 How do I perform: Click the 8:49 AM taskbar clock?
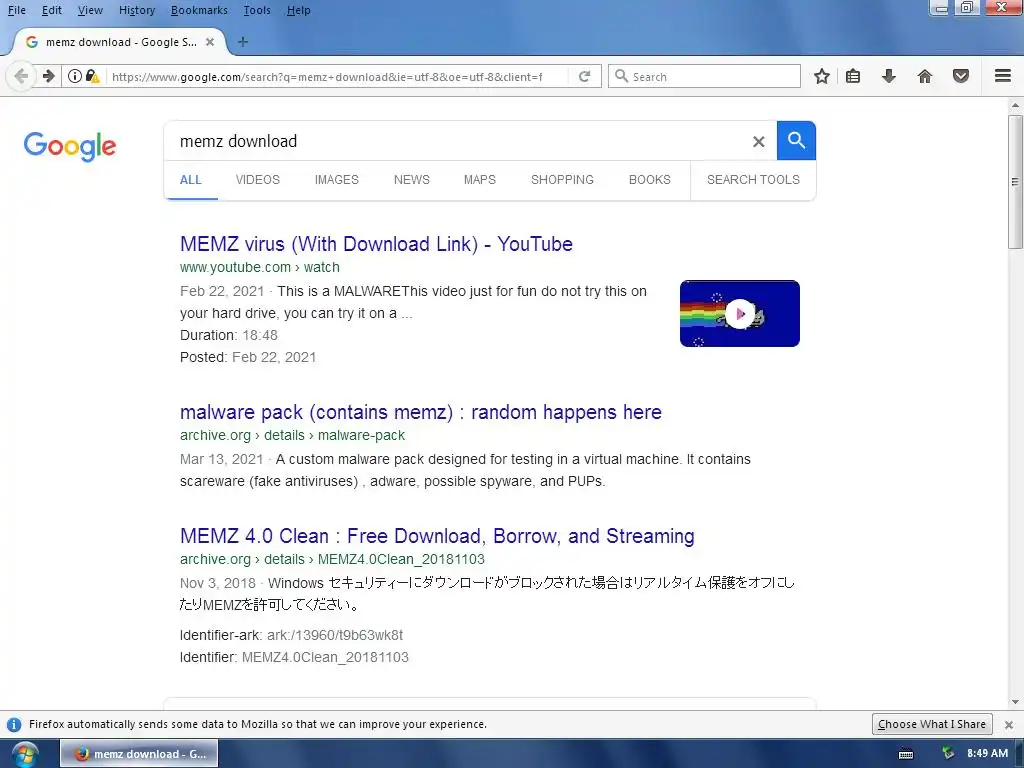987,754
